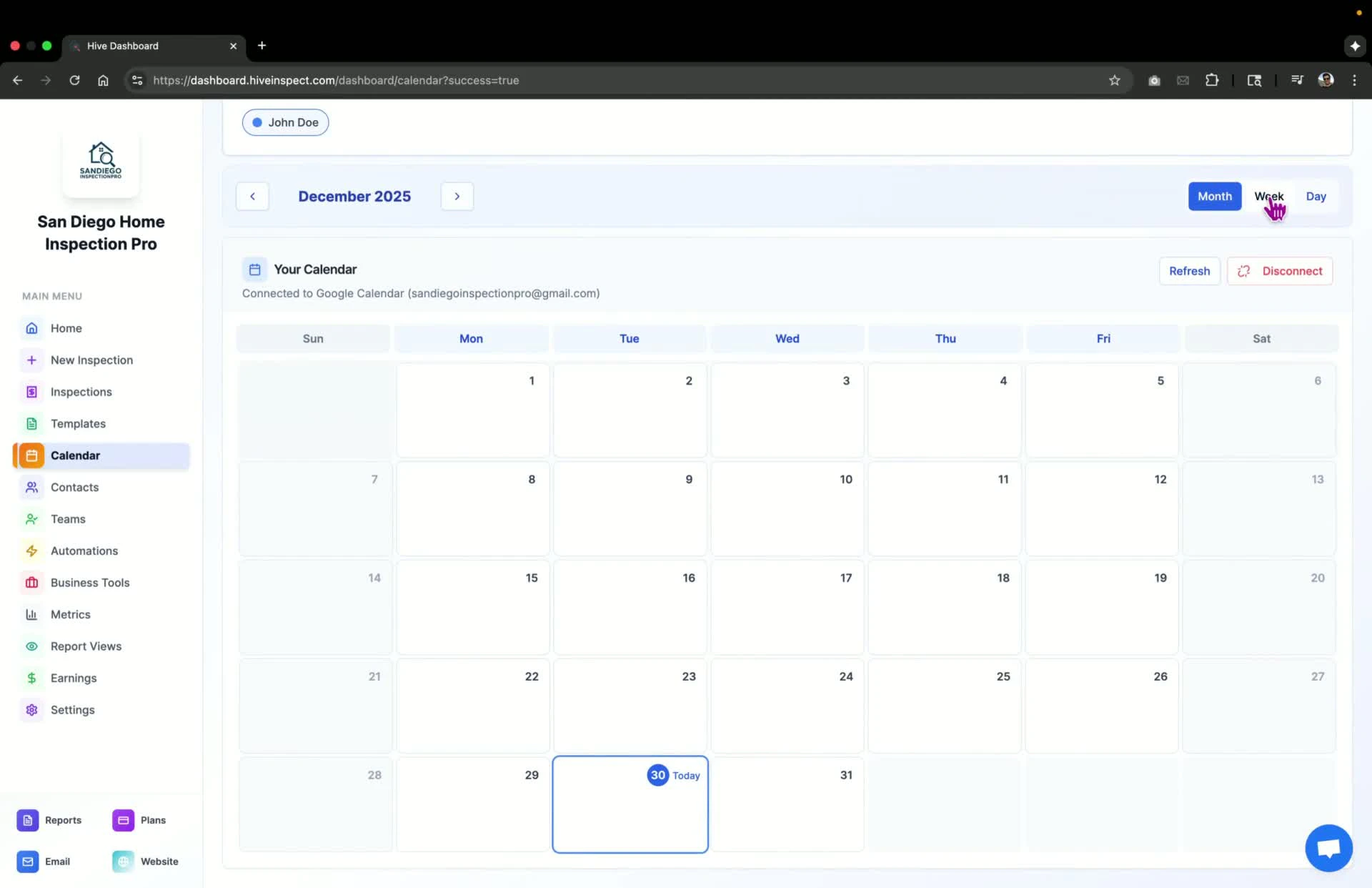The height and width of the screenshot is (888, 1372).
Task: View the Metrics page
Action: point(71,614)
